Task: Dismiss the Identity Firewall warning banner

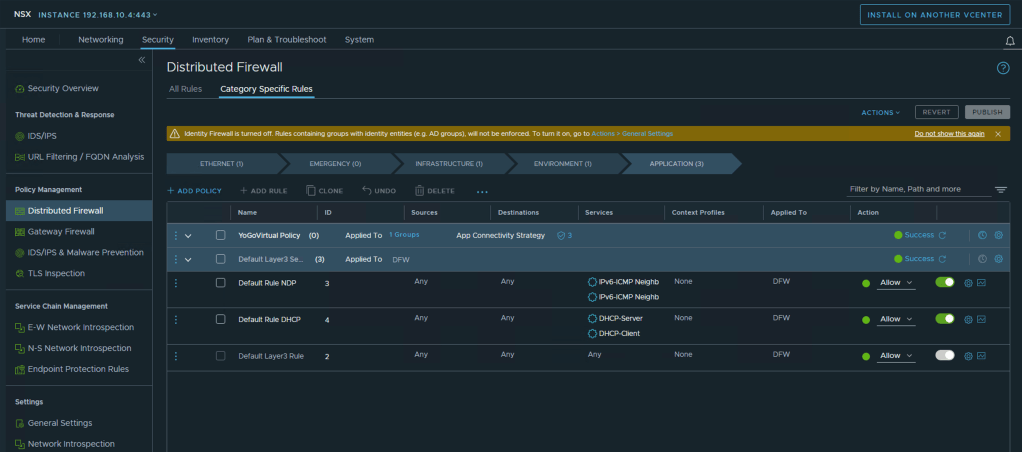Action: 998,133
